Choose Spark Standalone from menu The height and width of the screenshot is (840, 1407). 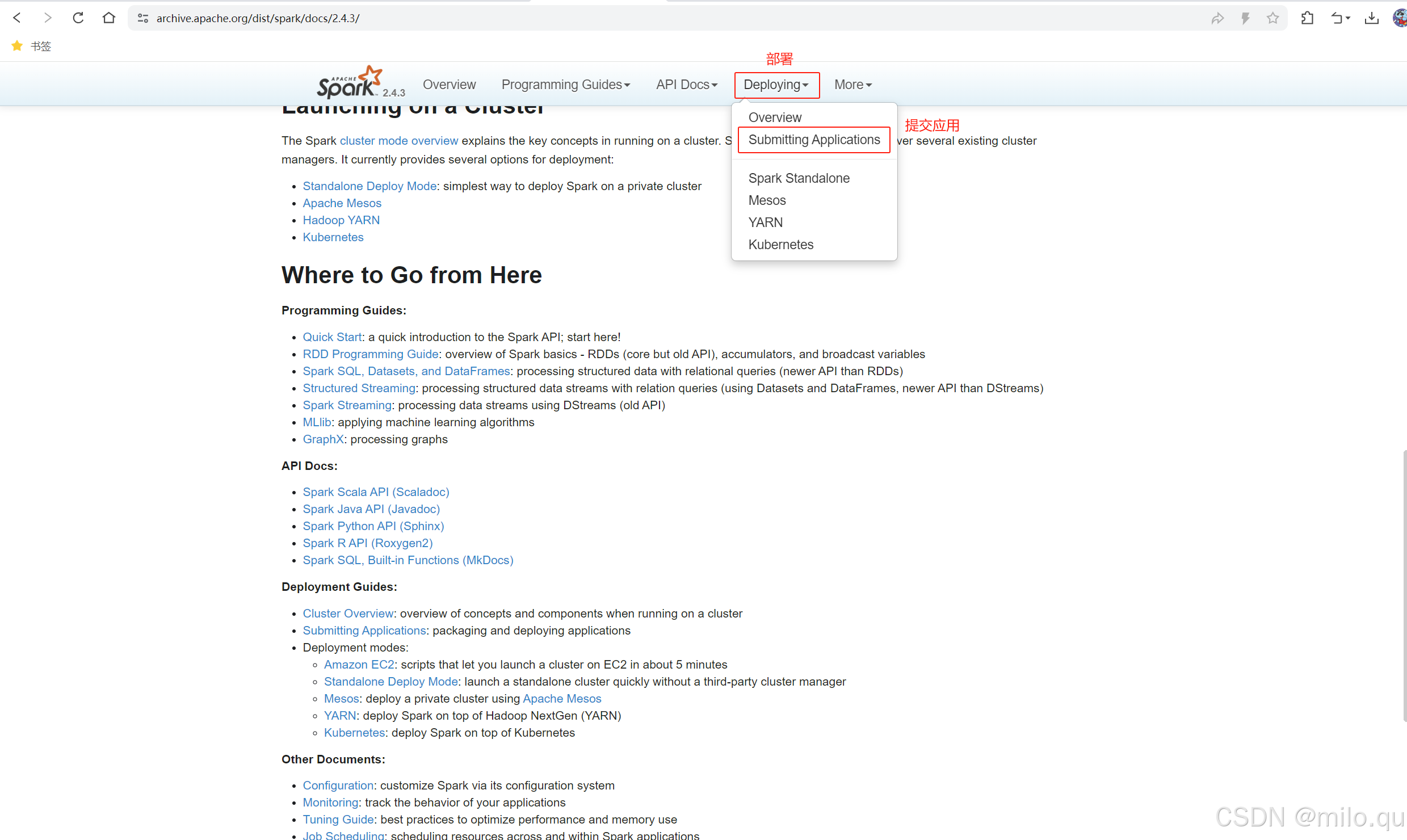tap(799, 178)
